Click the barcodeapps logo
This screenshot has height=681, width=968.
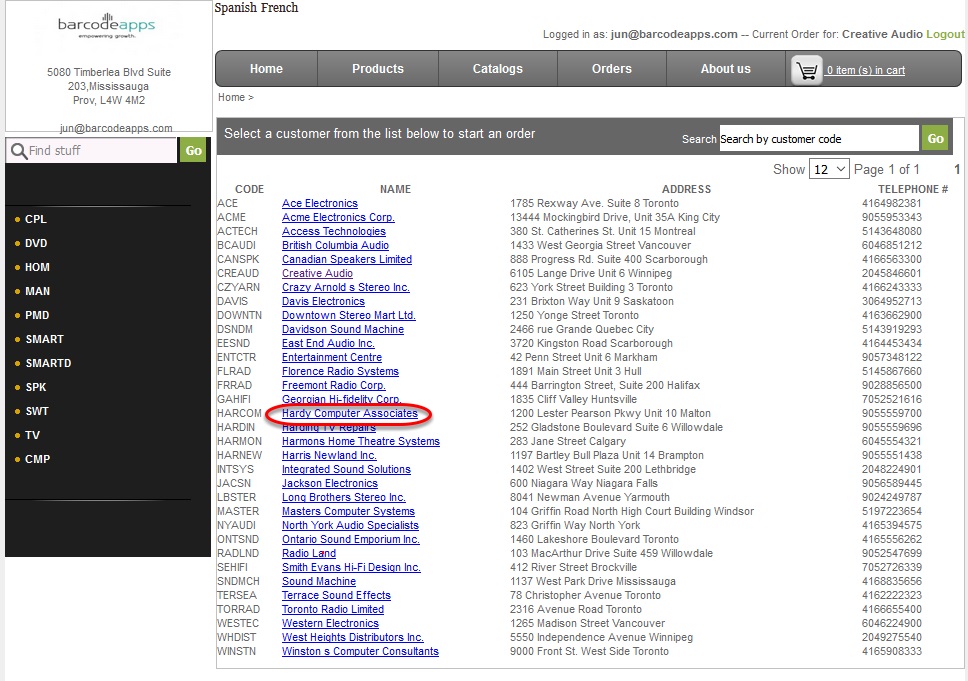[106, 26]
